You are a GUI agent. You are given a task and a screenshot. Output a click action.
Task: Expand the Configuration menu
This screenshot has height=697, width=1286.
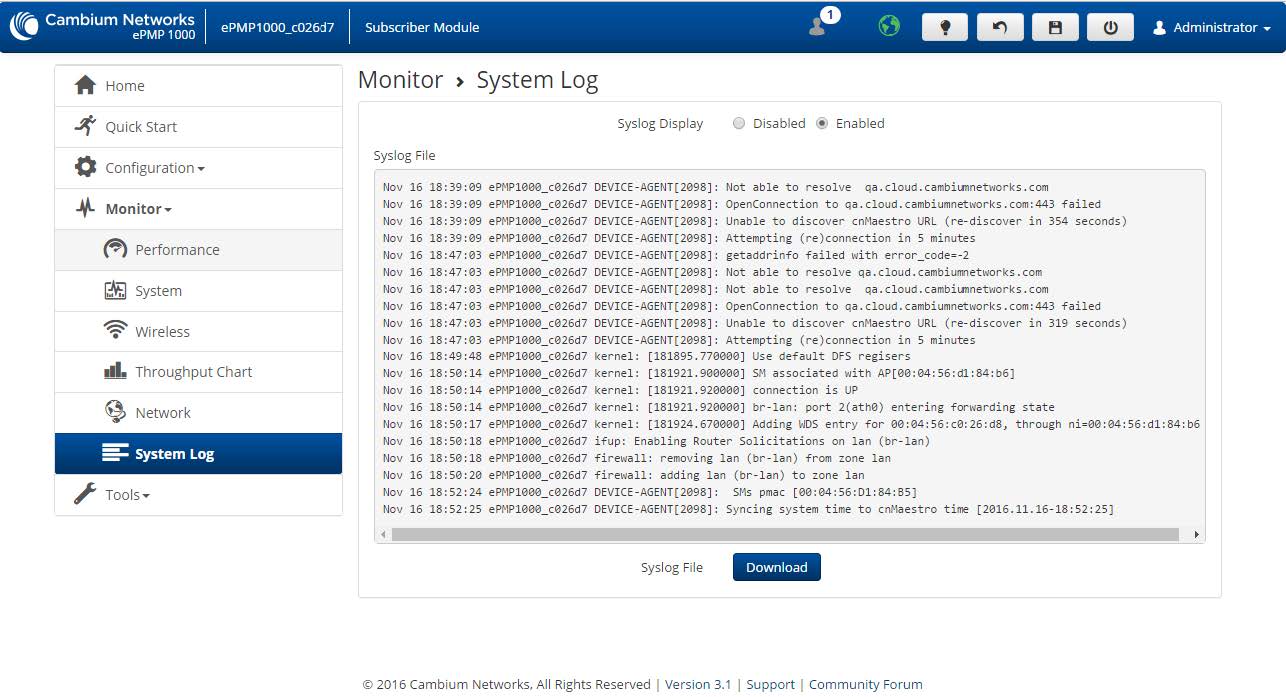tap(198, 168)
